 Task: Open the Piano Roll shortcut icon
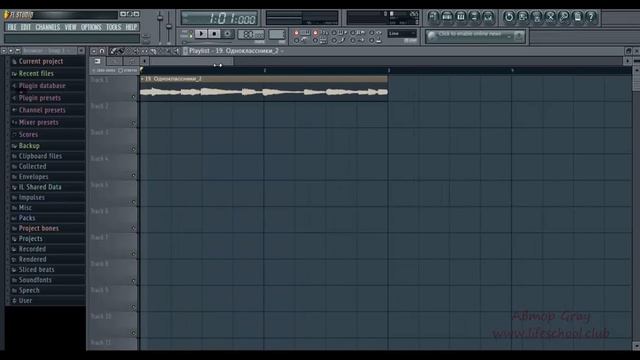pos(460,17)
